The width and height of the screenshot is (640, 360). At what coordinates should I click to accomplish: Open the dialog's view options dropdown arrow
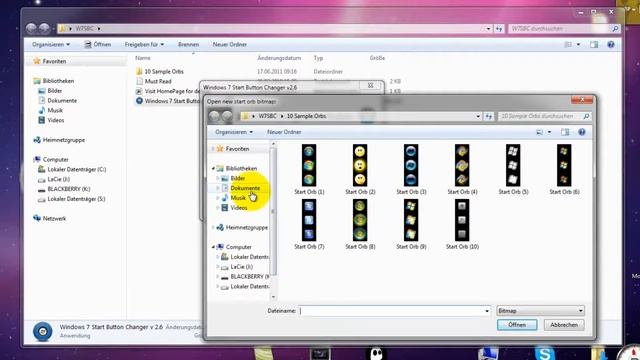tap(549, 132)
